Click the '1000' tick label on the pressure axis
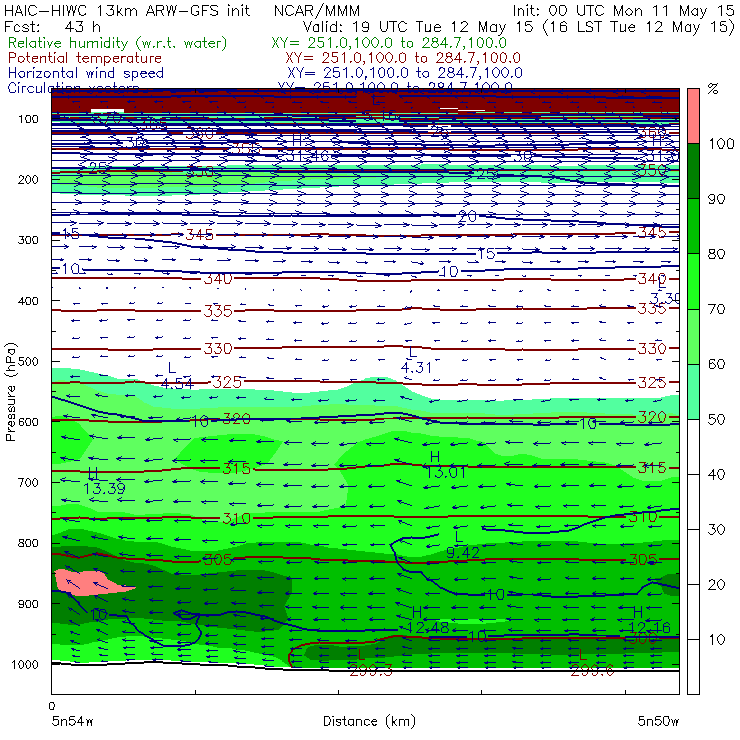 [x=25, y=664]
